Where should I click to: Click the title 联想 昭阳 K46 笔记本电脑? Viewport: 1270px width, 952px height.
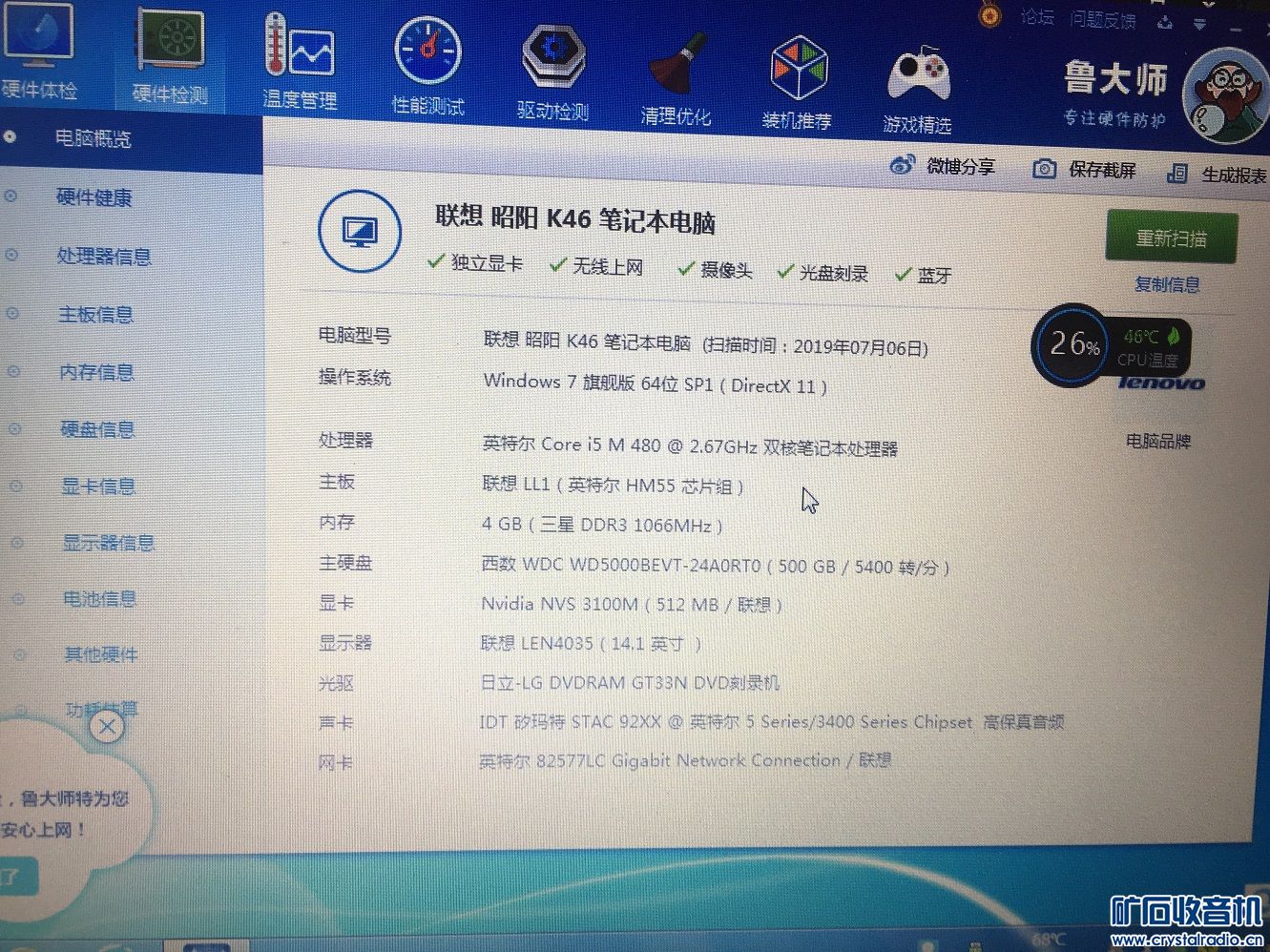tap(575, 219)
